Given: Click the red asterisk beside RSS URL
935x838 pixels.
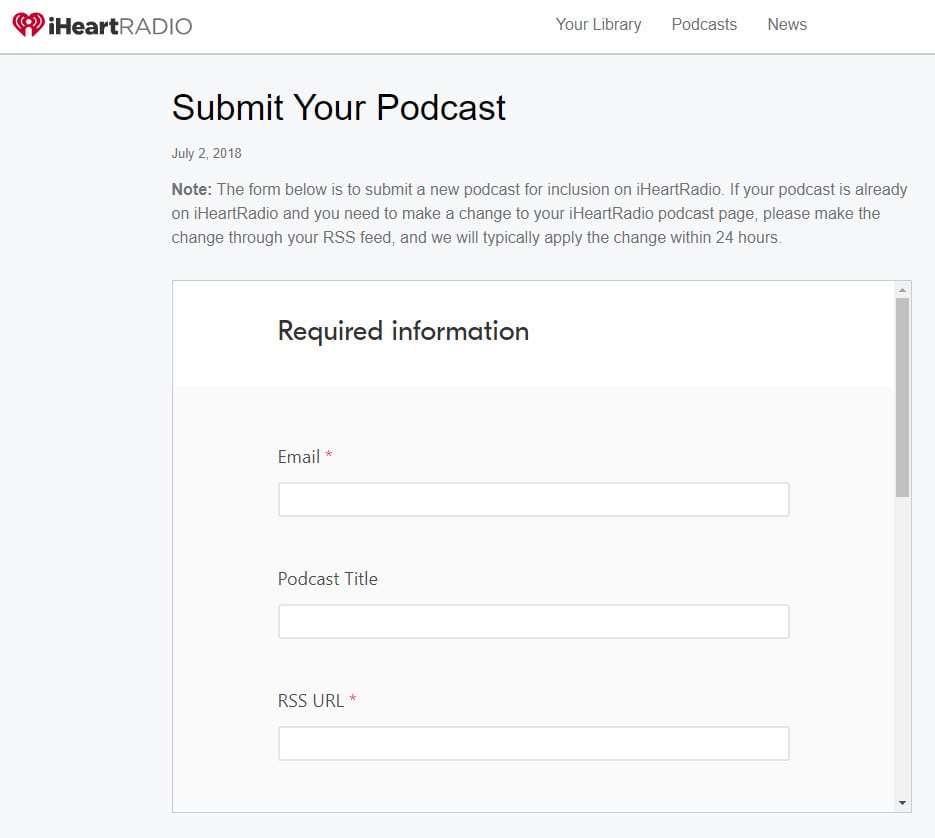Looking at the screenshot, I should click(351, 700).
